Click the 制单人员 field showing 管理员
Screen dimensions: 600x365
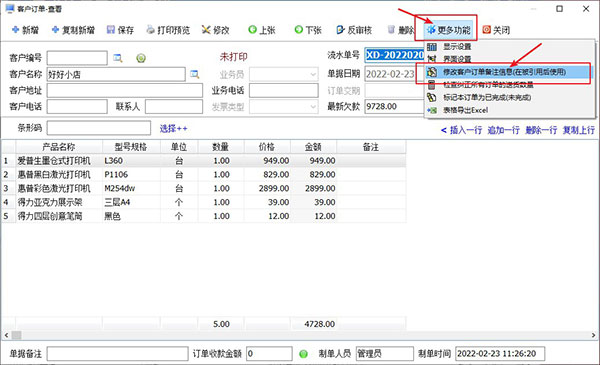pyautogui.click(x=385, y=354)
